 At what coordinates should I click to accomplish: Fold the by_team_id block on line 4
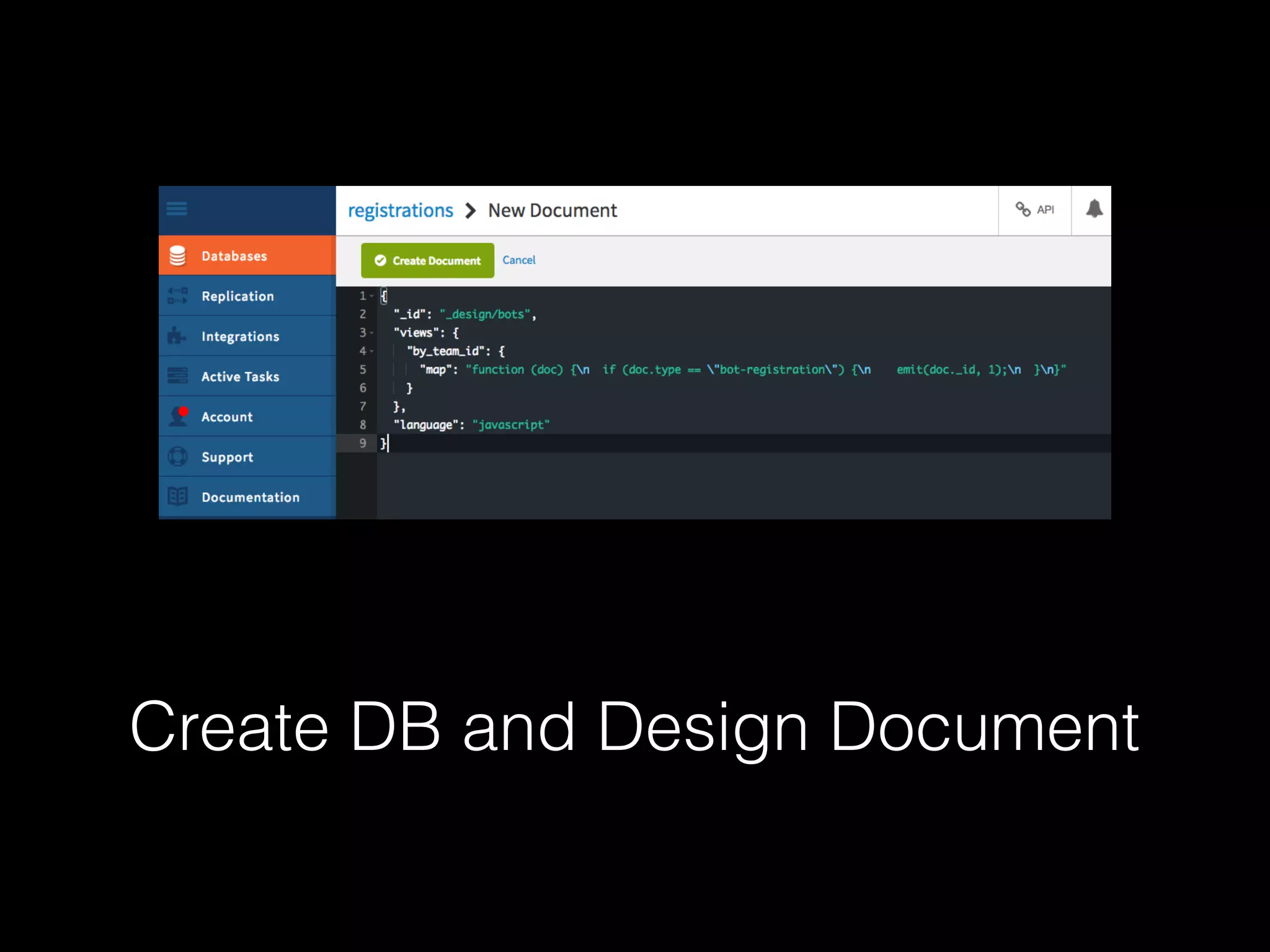click(372, 351)
